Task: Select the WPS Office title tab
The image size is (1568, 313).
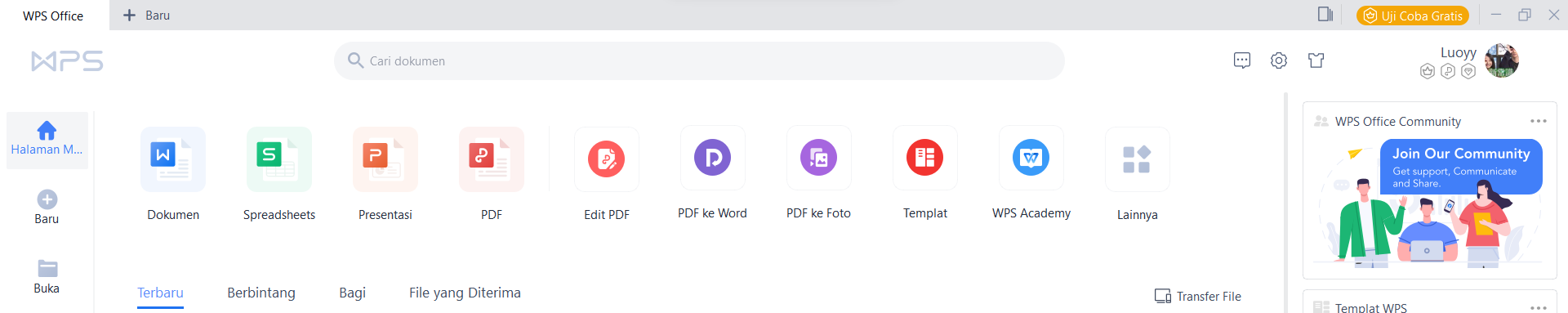Action: 53,16
